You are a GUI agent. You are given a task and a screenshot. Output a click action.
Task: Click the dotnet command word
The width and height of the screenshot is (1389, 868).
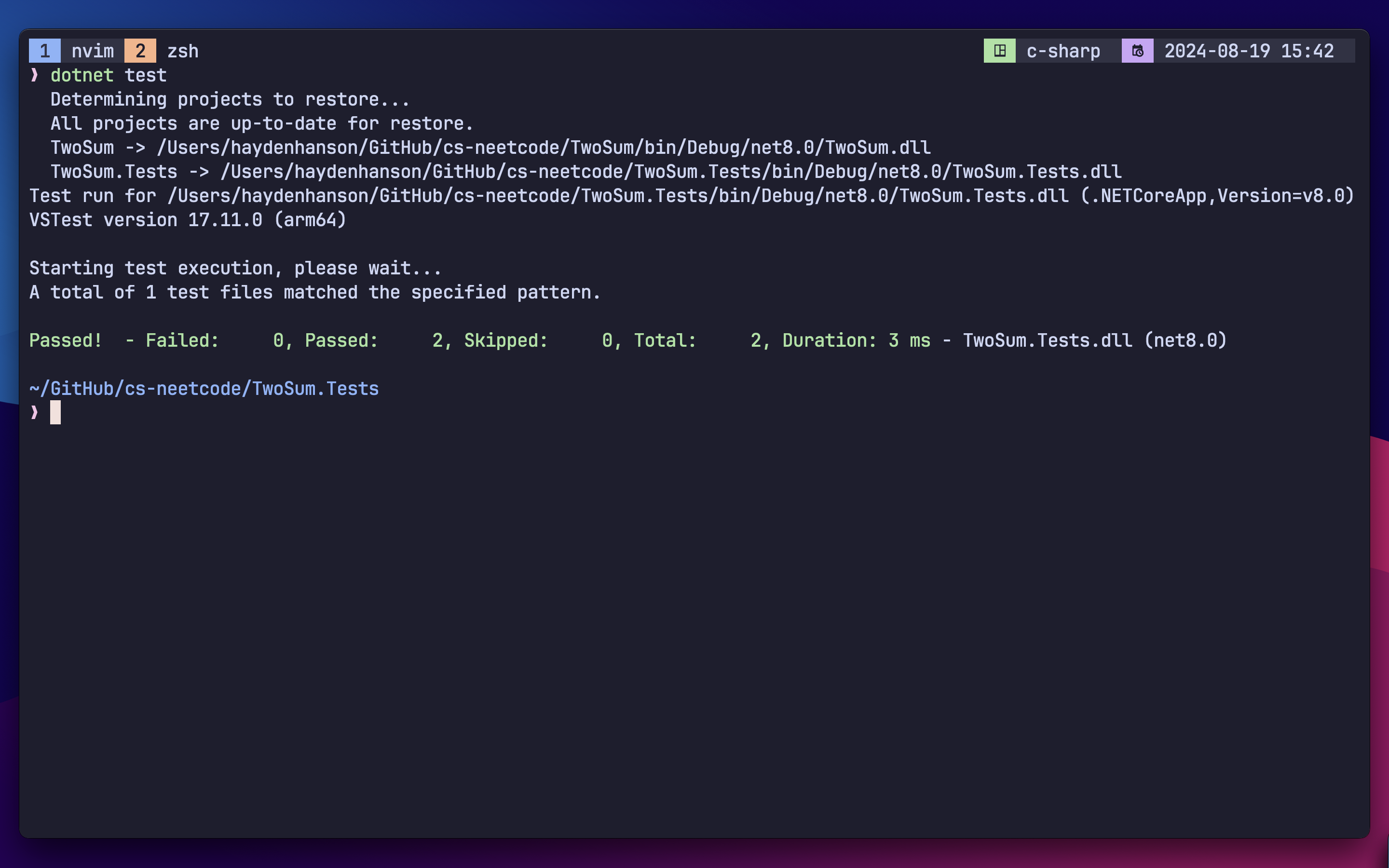tap(82, 75)
